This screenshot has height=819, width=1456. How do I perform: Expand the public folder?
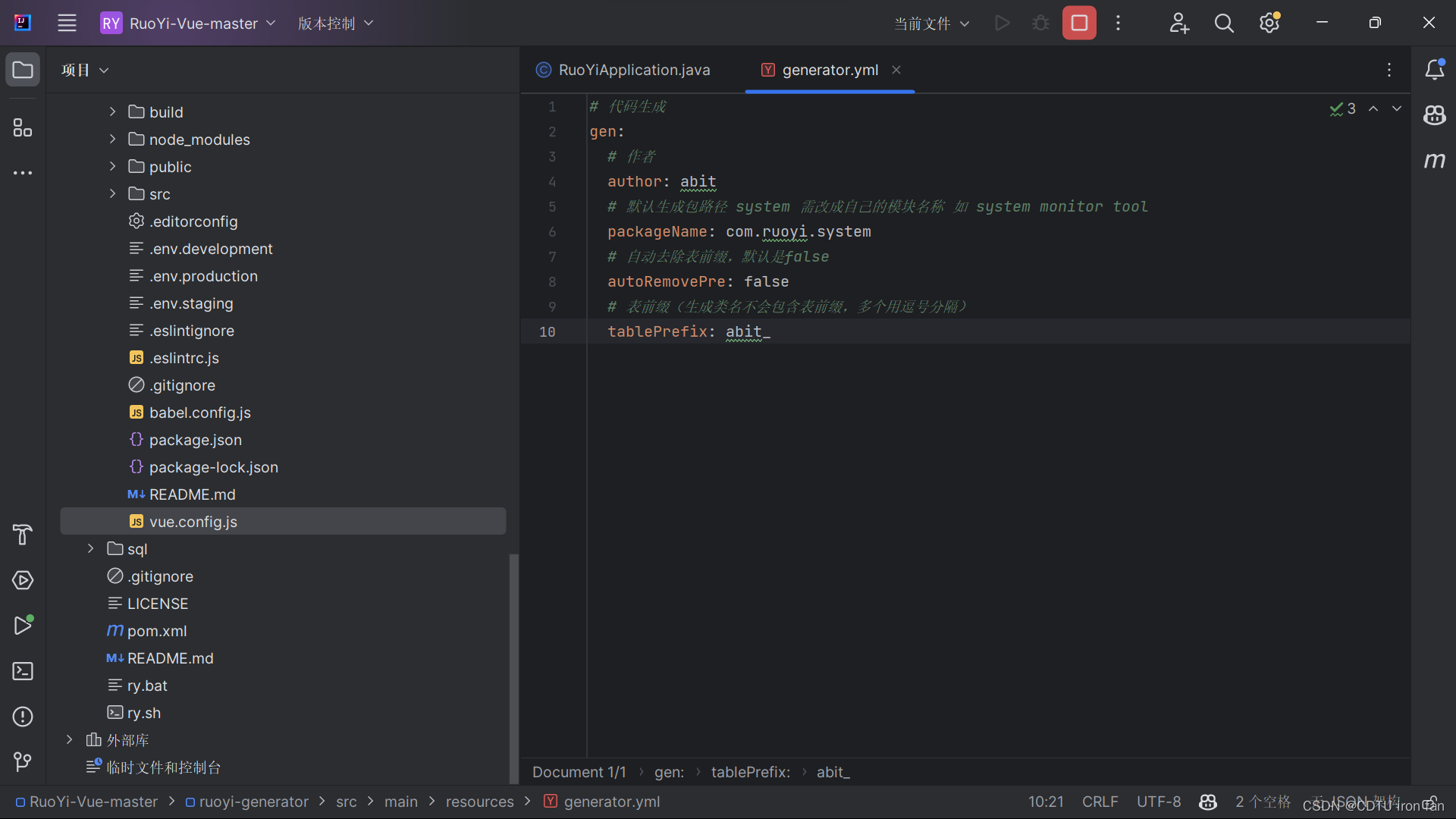[x=112, y=166]
